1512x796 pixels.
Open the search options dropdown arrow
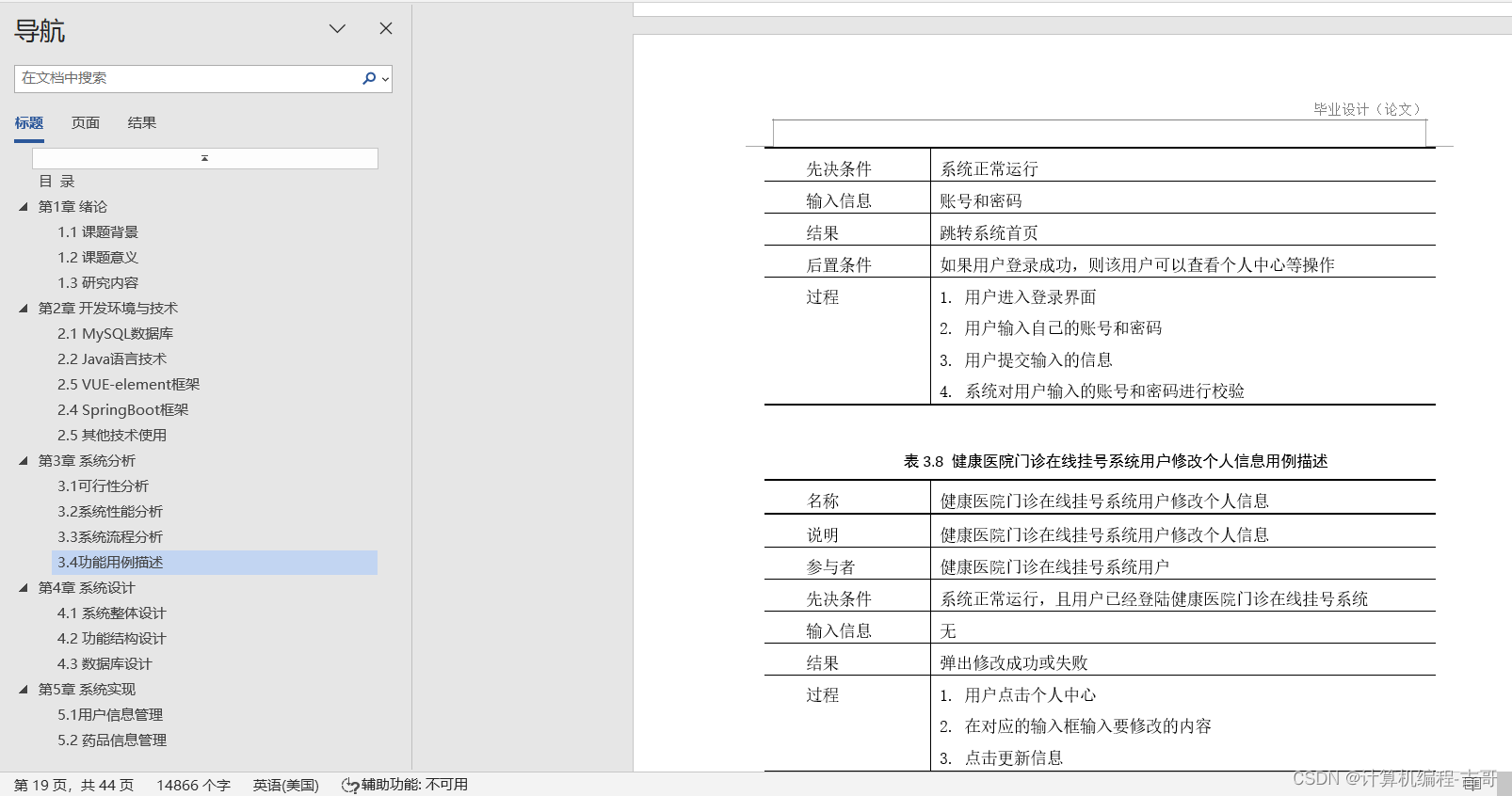pos(385,79)
